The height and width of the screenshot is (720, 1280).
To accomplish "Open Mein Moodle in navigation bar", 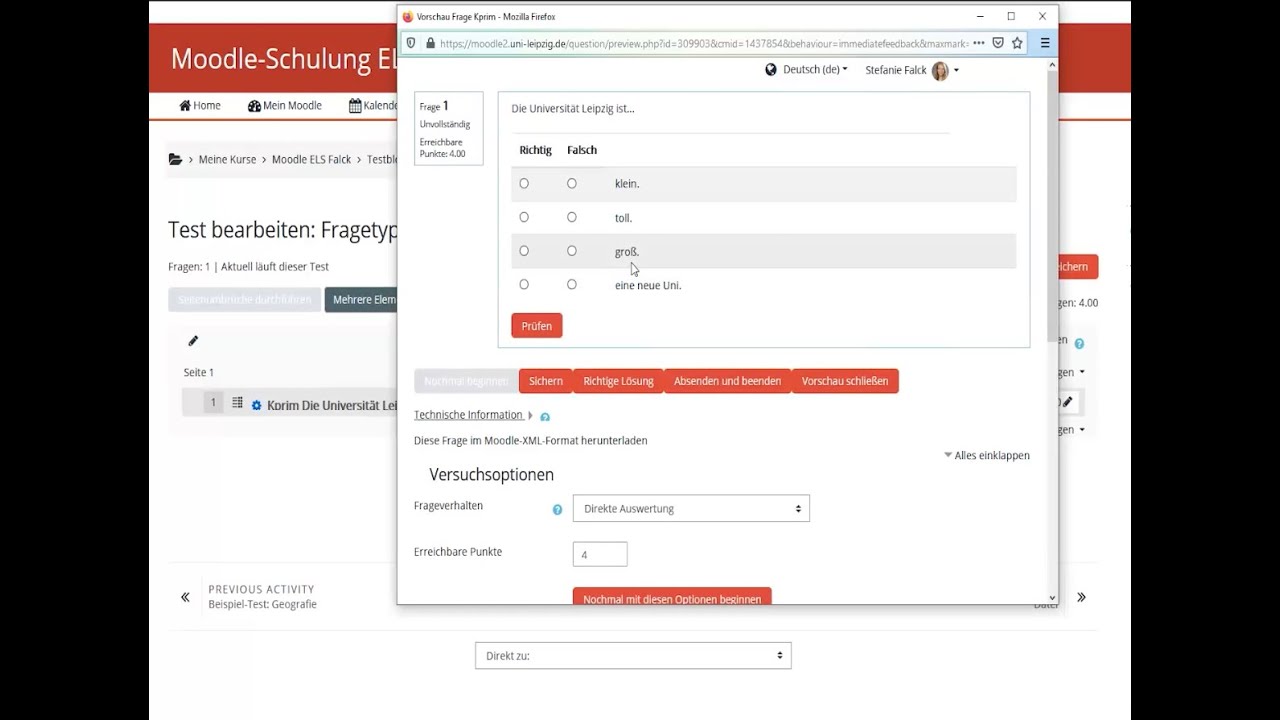I will pyautogui.click(x=285, y=106).
